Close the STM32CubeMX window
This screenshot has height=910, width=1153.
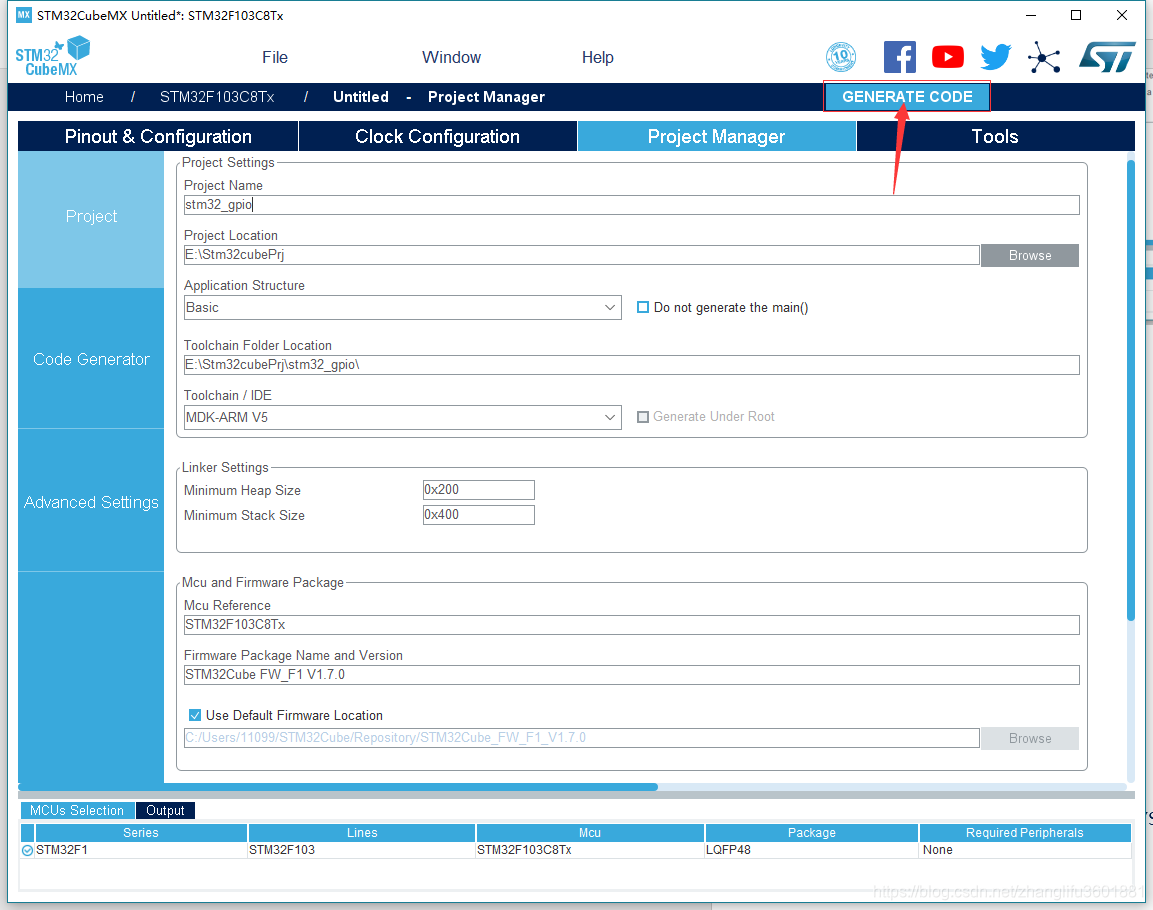pyautogui.click(x=1121, y=15)
